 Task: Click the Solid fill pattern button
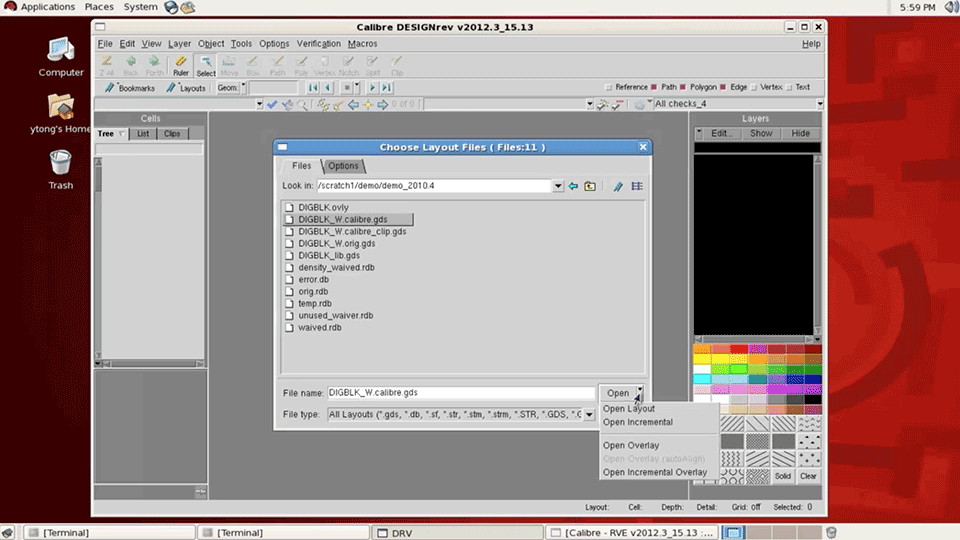tap(782, 476)
